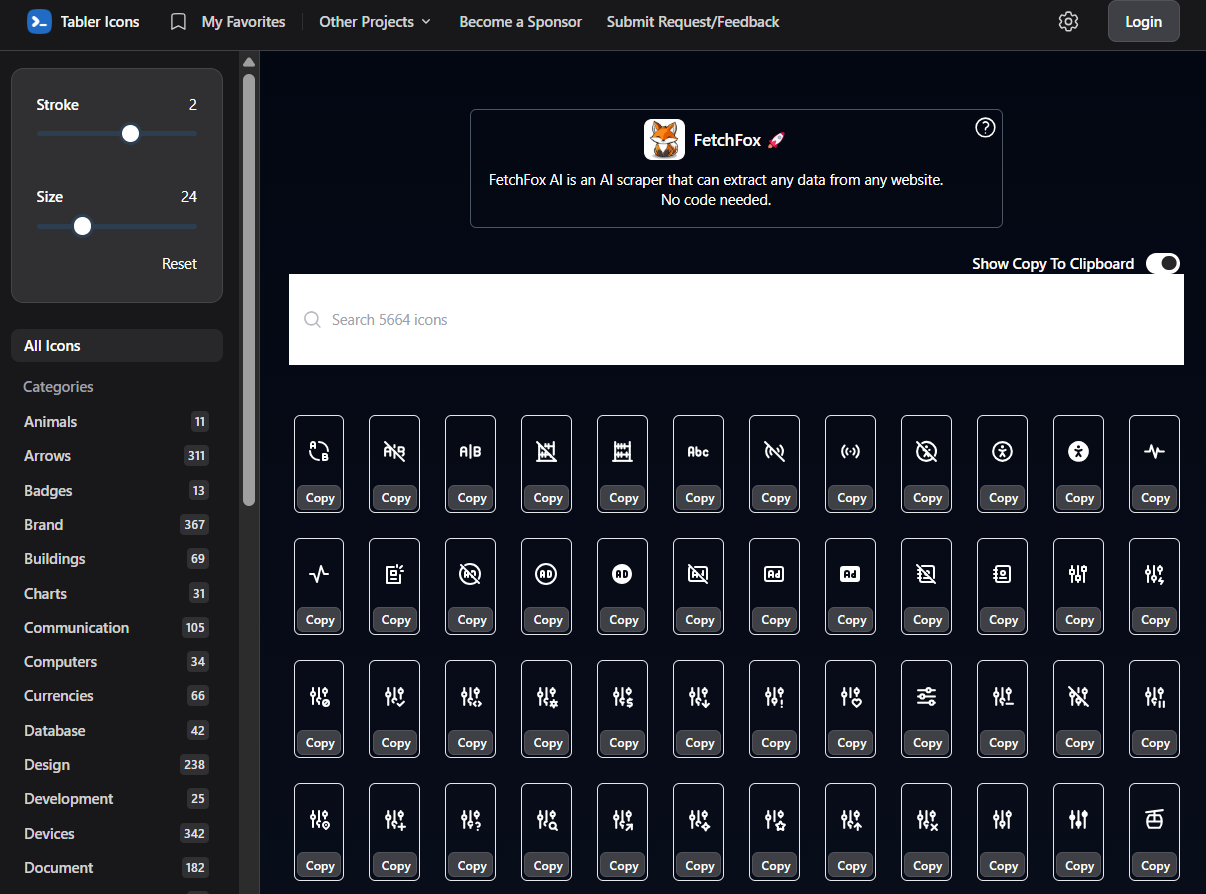Image resolution: width=1206 pixels, height=894 pixels.
Task: Toggle Show Copy To Clipboard switch
Action: (1163, 263)
